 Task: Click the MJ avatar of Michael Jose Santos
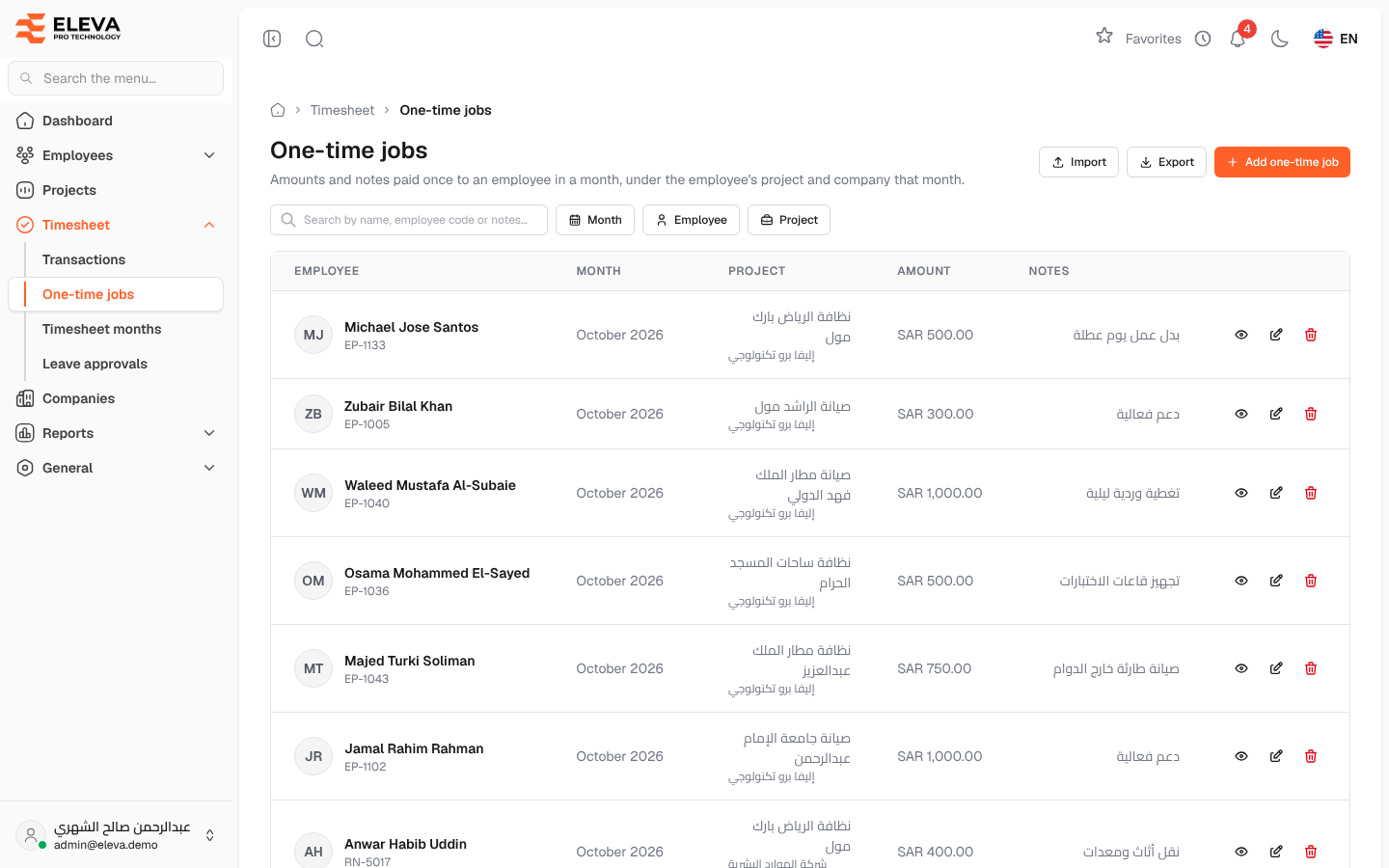(x=313, y=335)
